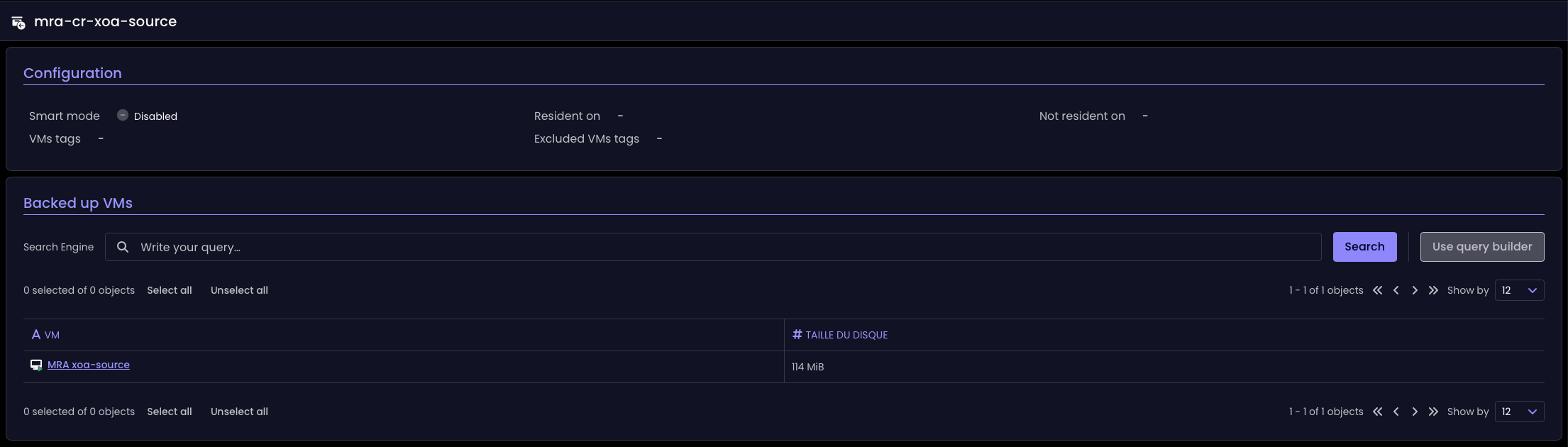Open the top Show by dropdown
1568x447 pixels.
point(1519,290)
